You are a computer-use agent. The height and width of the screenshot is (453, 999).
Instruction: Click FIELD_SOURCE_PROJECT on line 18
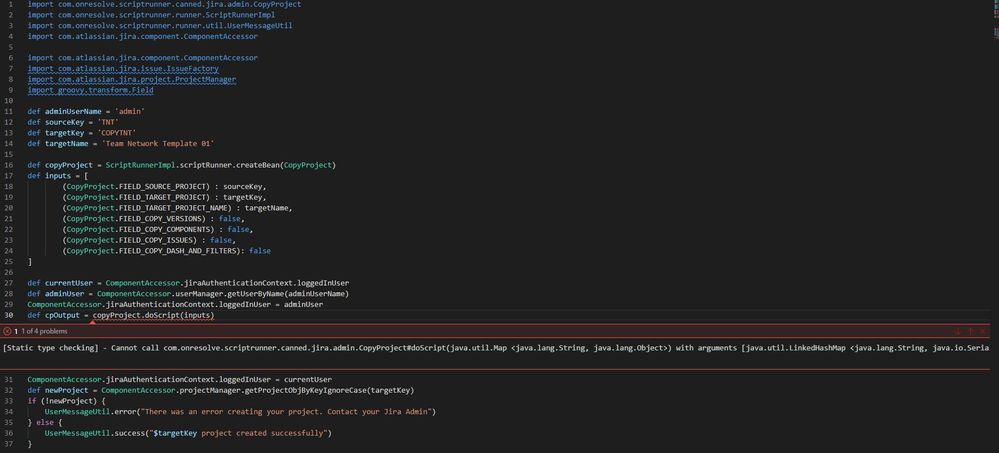pyautogui.click(x=162, y=187)
